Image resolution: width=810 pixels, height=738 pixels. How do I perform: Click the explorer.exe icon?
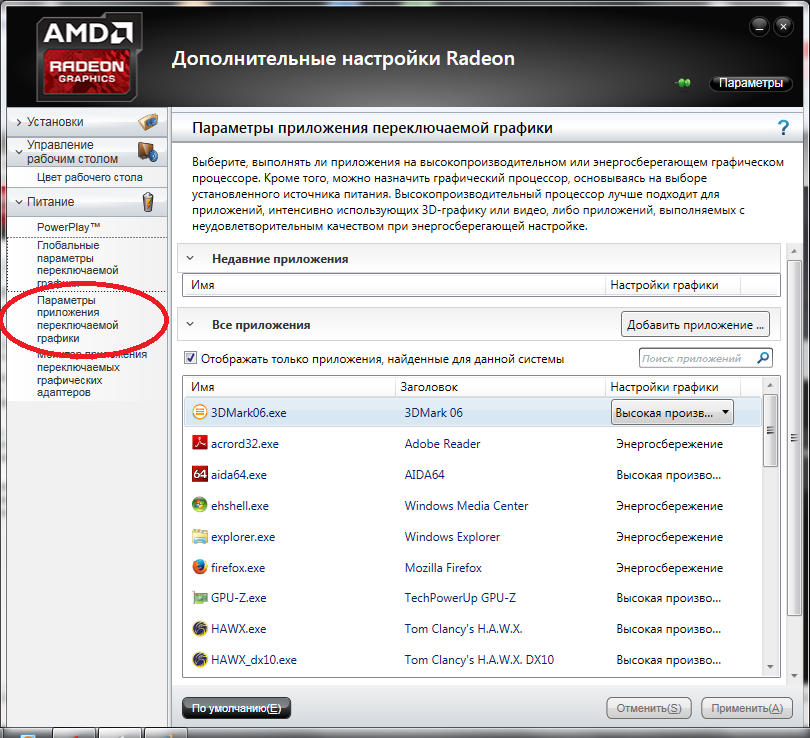(x=199, y=536)
